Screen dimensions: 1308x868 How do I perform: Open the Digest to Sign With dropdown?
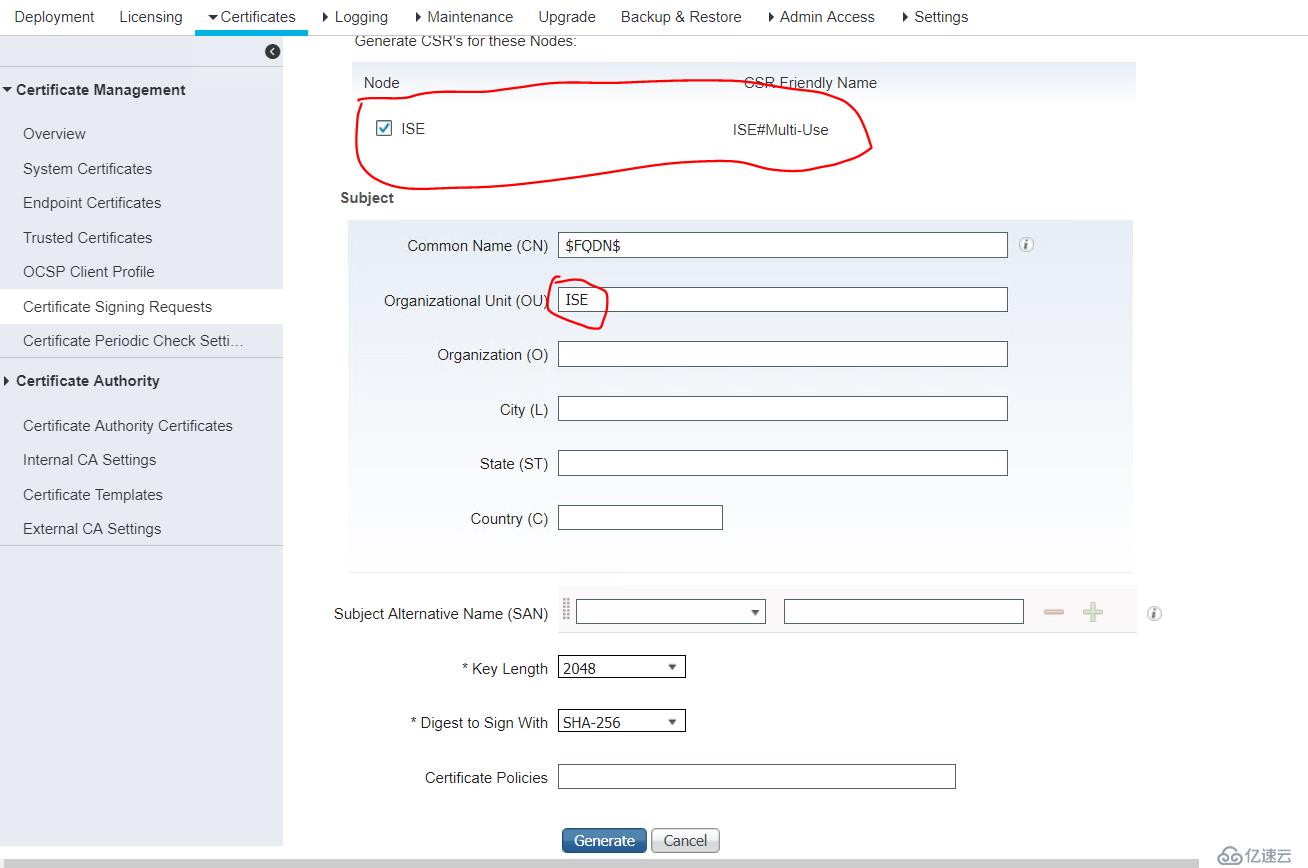click(x=622, y=721)
